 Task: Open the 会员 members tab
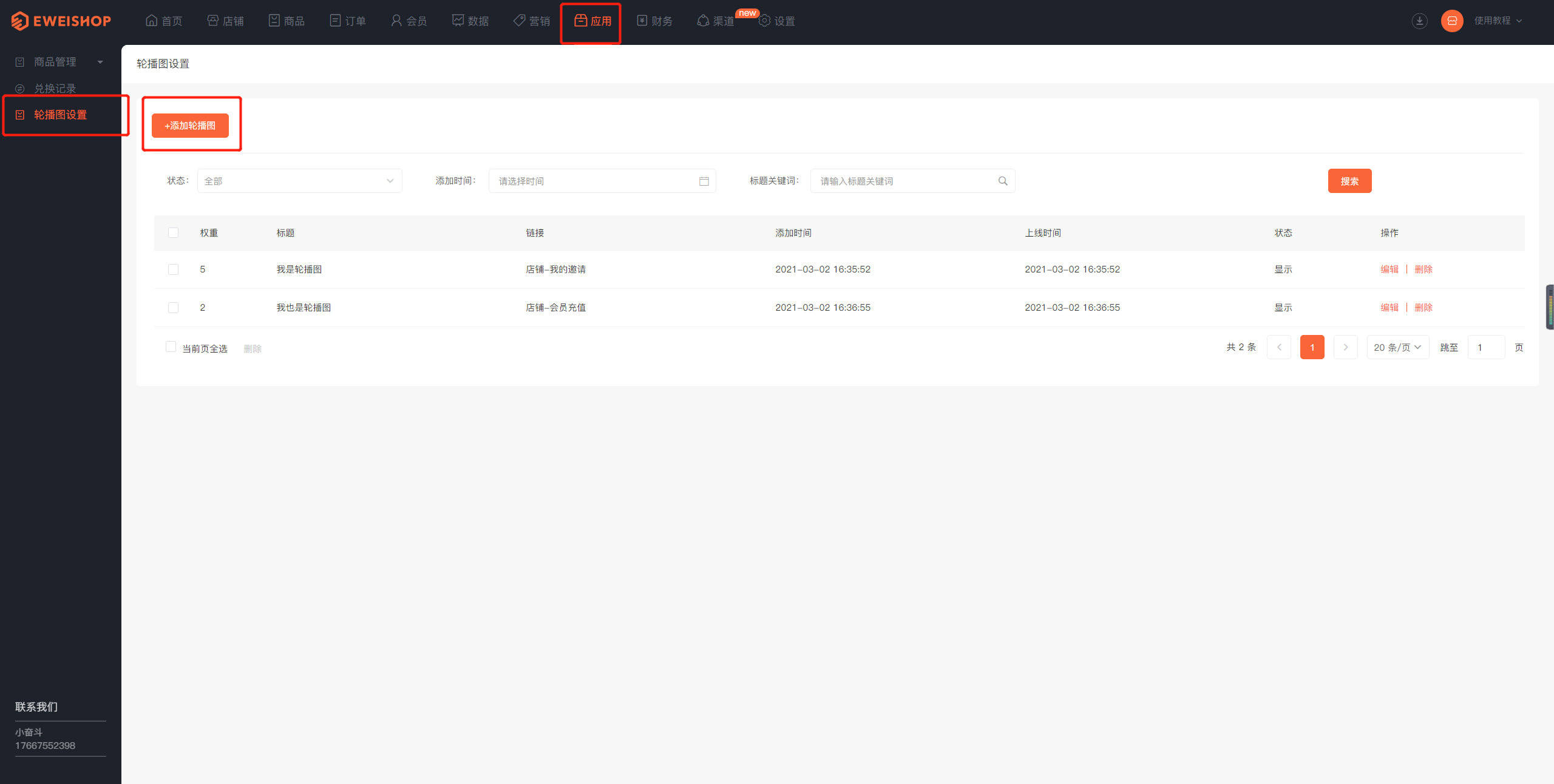point(409,21)
